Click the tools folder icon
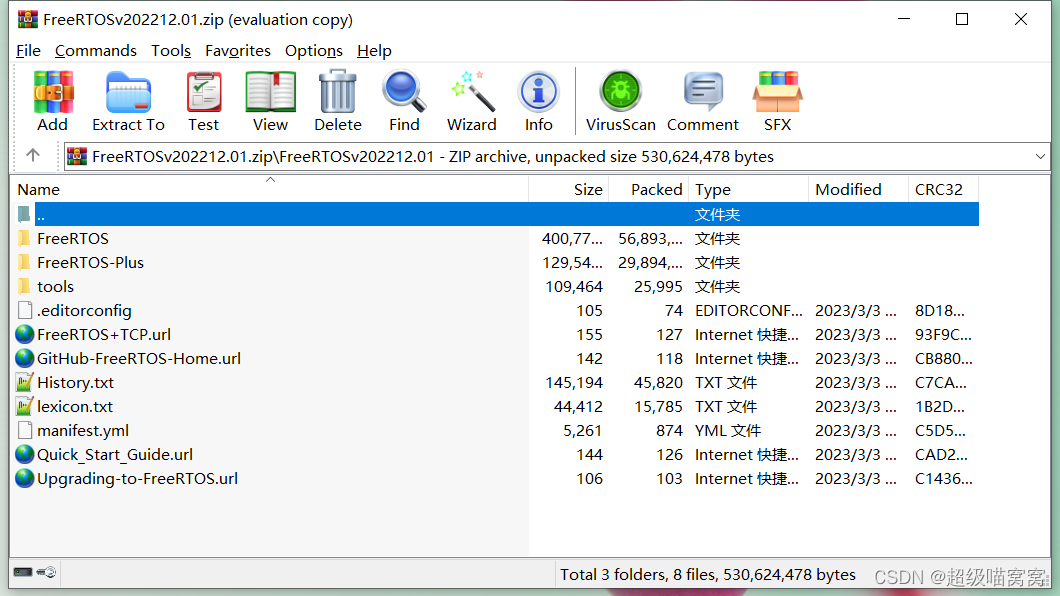1060x596 pixels. point(24,287)
